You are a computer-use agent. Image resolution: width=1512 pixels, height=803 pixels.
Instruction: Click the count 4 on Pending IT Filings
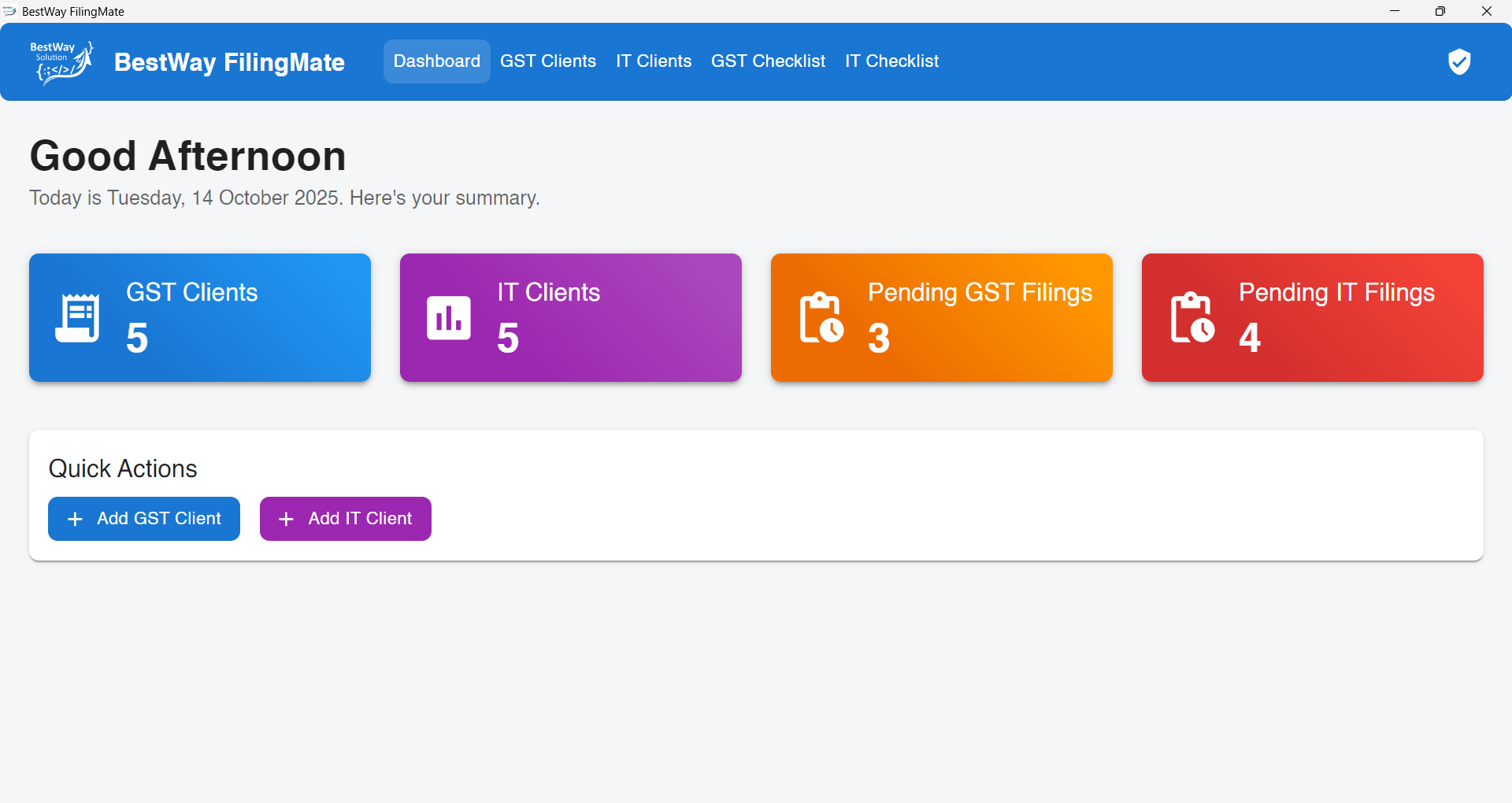click(1250, 339)
